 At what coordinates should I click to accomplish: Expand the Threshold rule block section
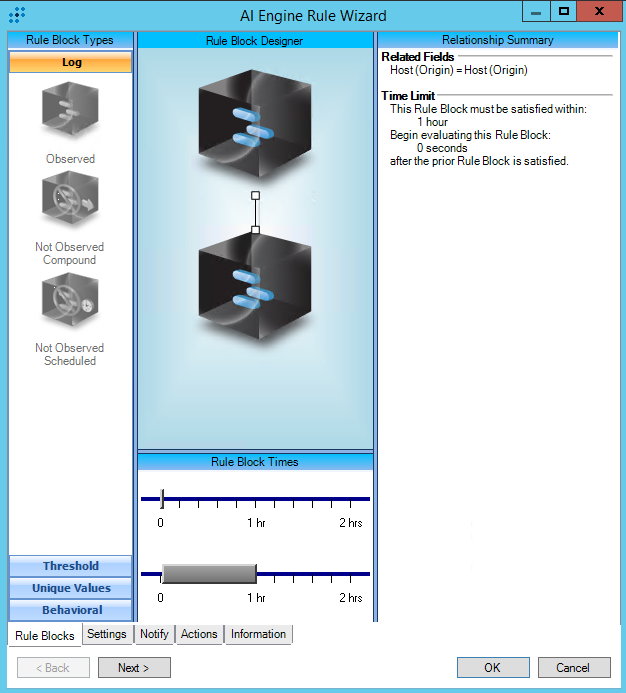pyautogui.click(x=70, y=566)
